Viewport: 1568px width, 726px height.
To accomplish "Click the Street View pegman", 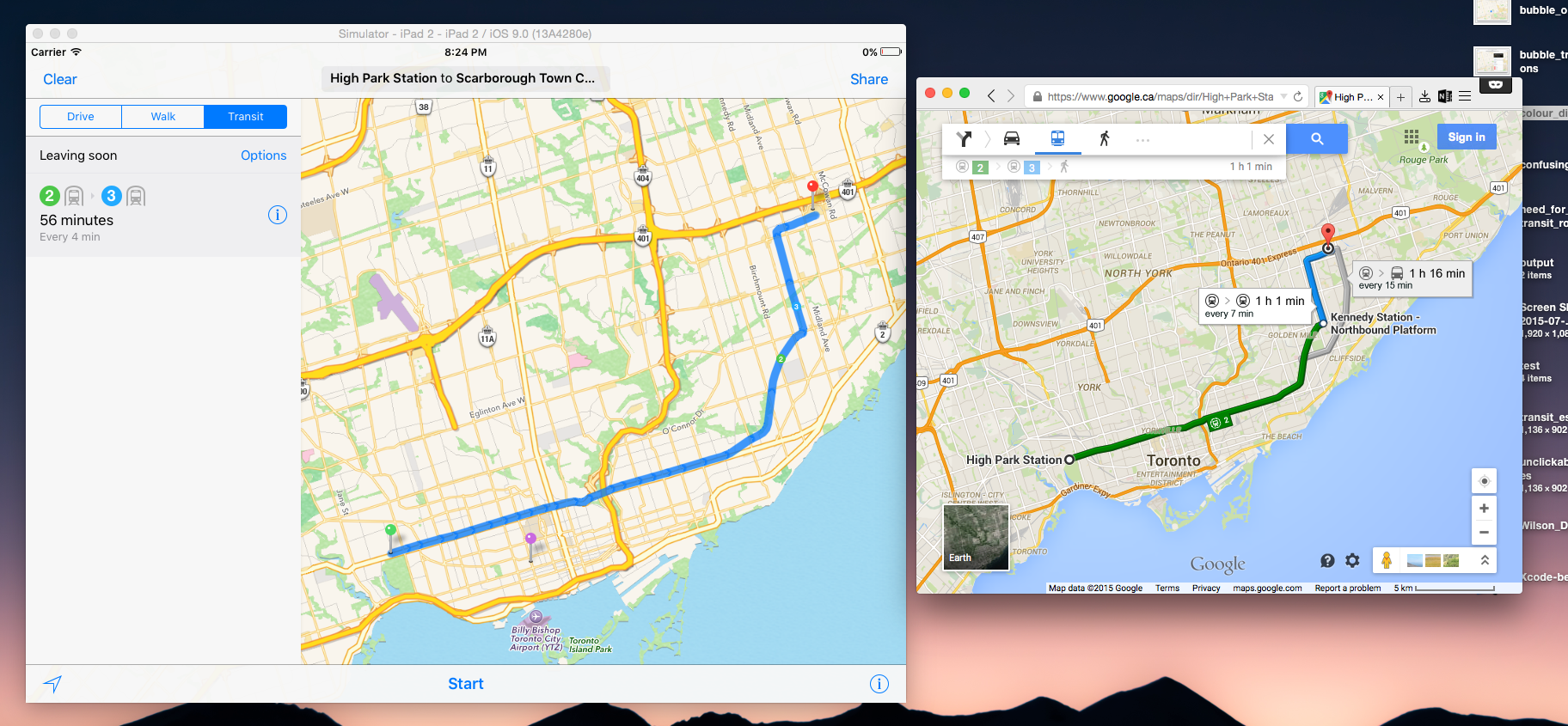I will [x=1386, y=560].
